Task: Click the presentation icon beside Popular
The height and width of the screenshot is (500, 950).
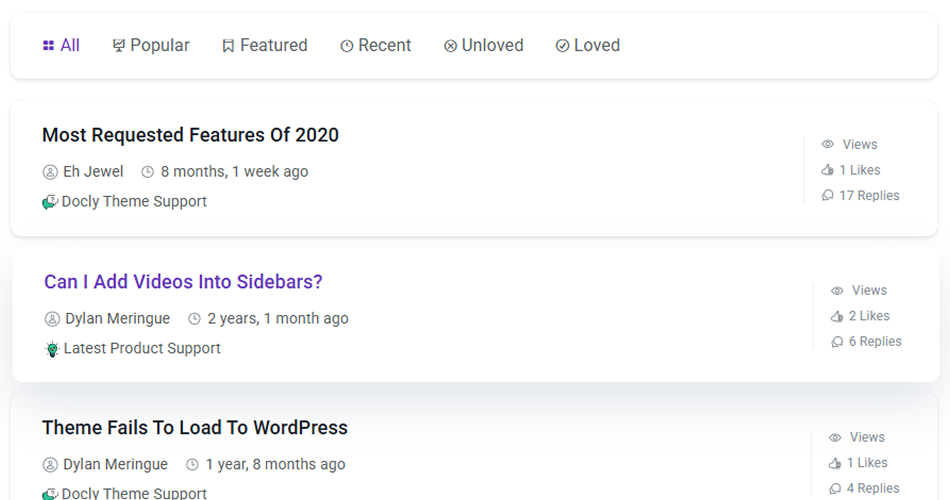Action: (119, 45)
